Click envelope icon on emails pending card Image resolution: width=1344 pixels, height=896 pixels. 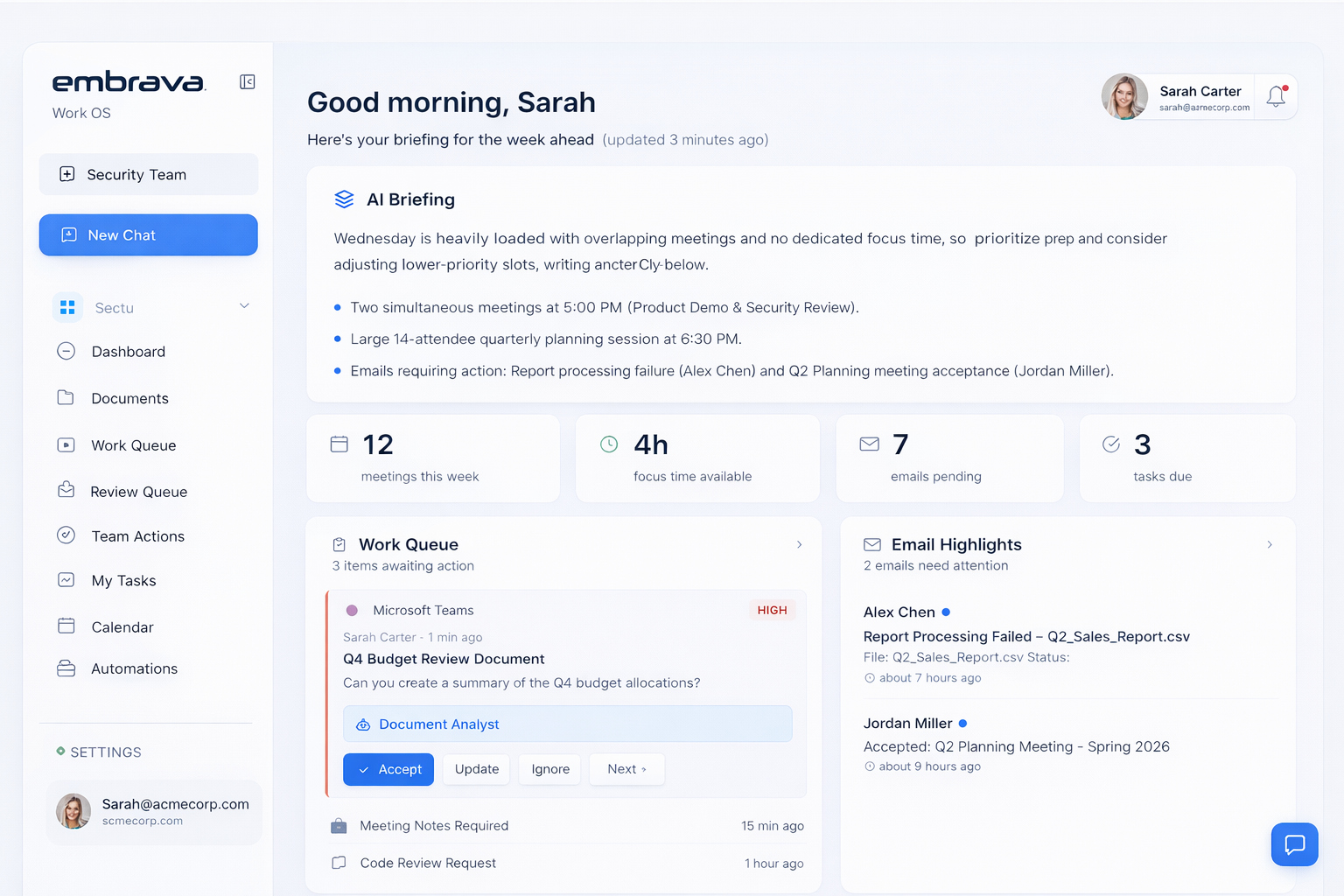[x=870, y=444]
